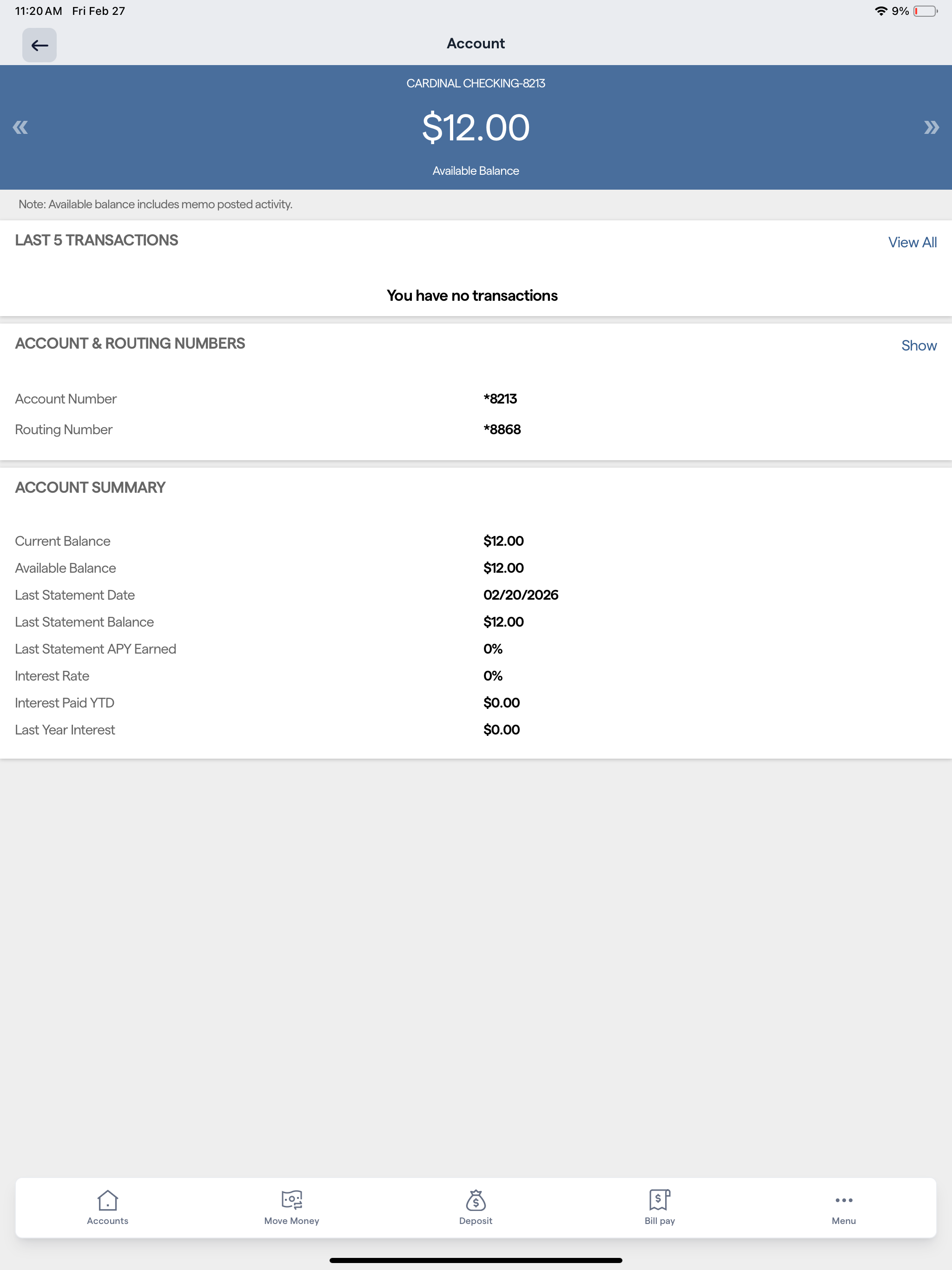This screenshot has height=1270, width=952.
Task: Select CARDINAL CHECKING-8213 account title
Action: 476,83
